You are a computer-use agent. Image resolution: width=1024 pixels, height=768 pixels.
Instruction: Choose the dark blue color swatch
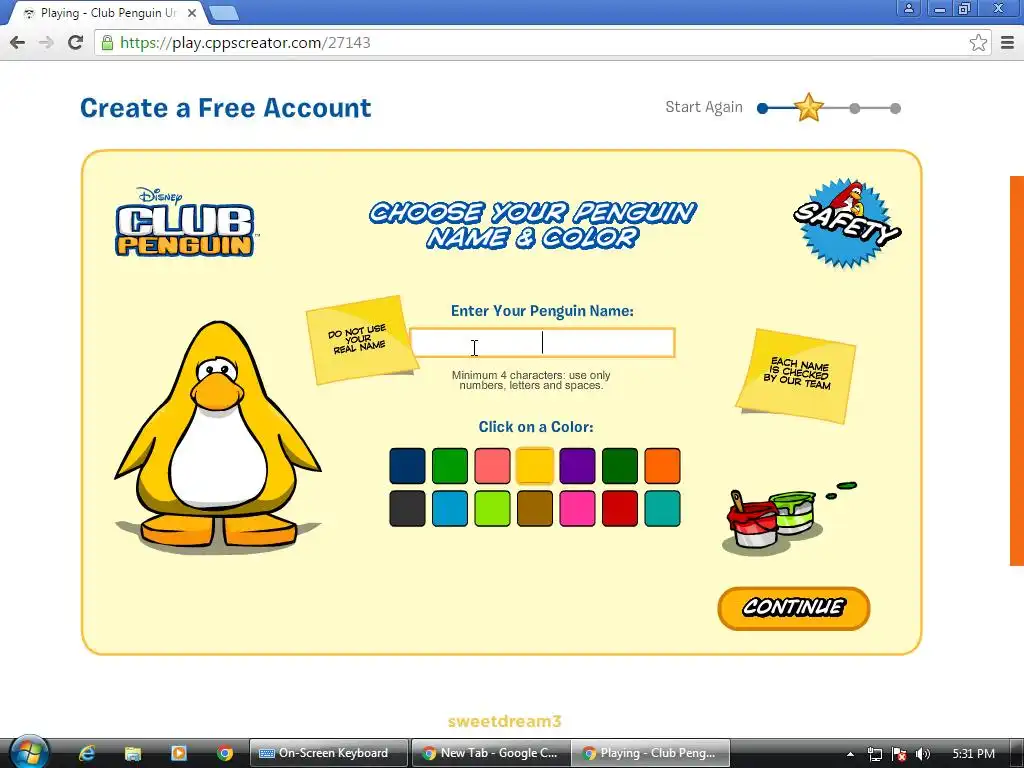click(x=408, y=466)
